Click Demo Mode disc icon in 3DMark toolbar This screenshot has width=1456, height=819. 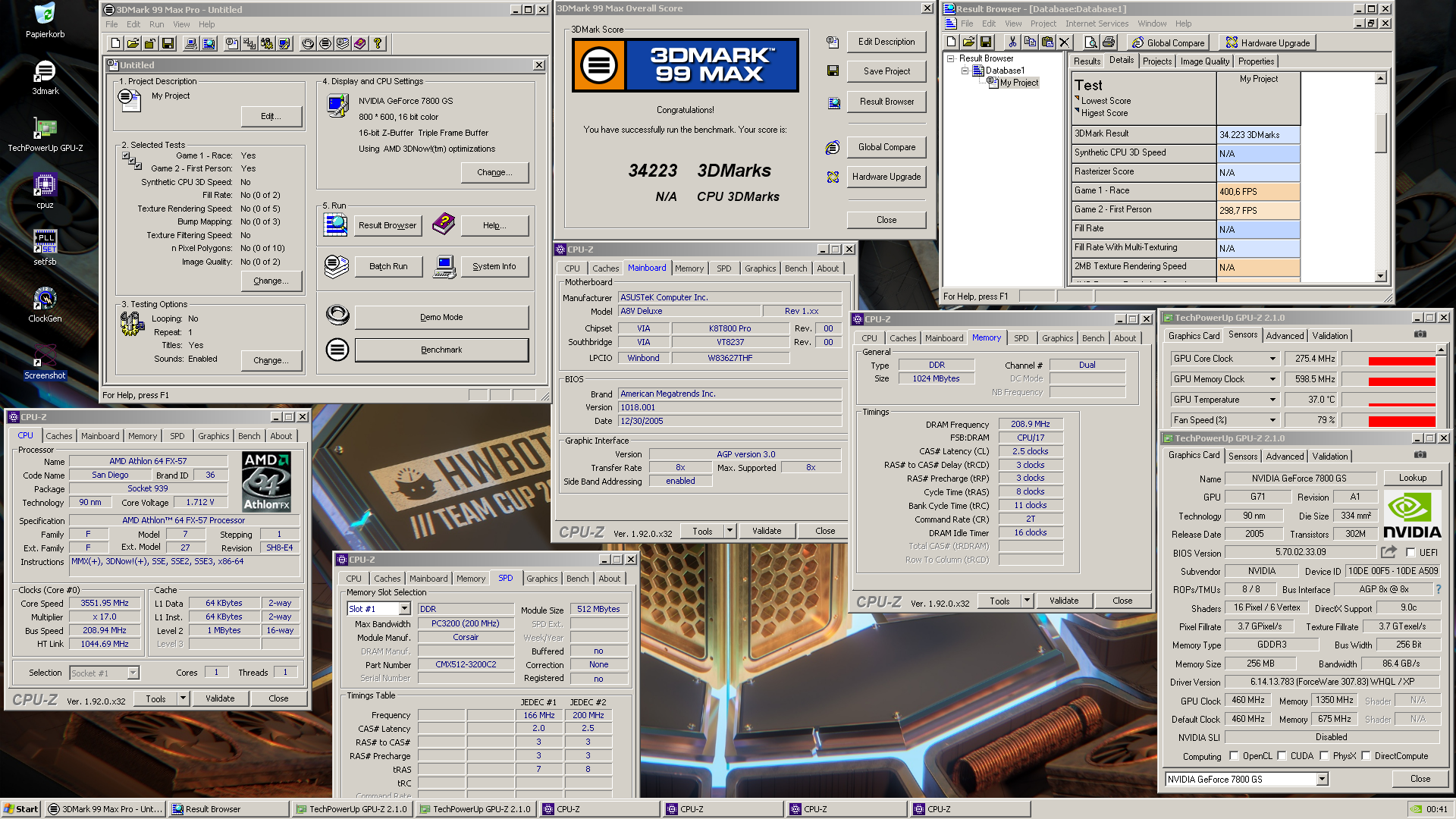click(308, 43)
